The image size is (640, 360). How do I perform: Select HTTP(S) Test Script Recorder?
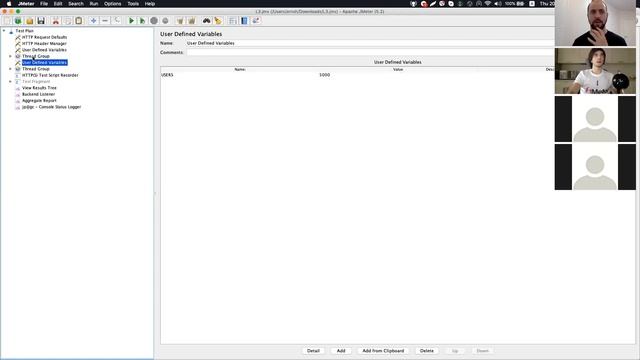coord(50,75)
